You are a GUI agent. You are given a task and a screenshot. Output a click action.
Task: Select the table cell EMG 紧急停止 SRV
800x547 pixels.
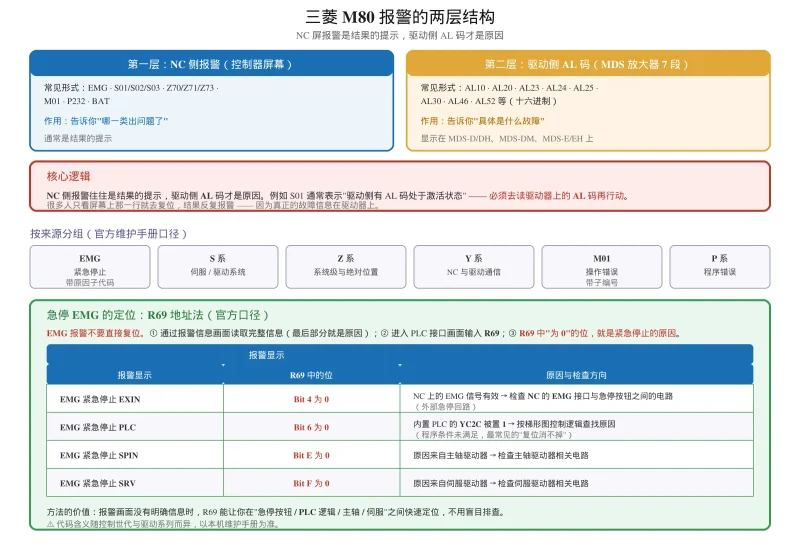135,483
